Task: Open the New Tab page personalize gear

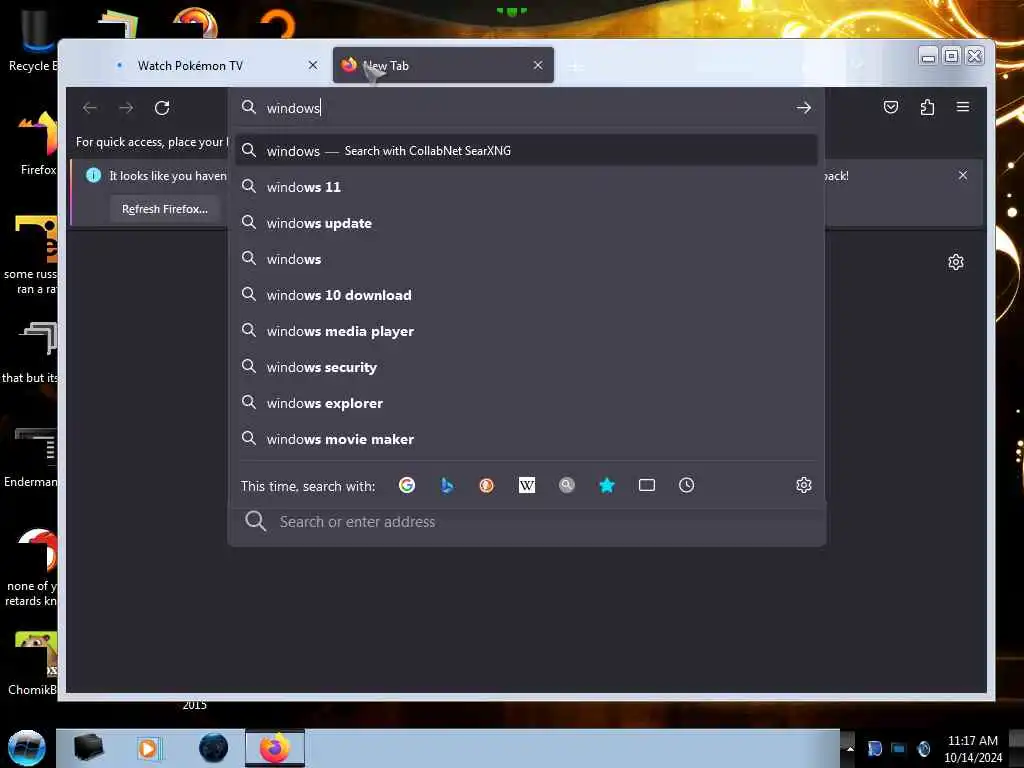Action: coord(955,263)
